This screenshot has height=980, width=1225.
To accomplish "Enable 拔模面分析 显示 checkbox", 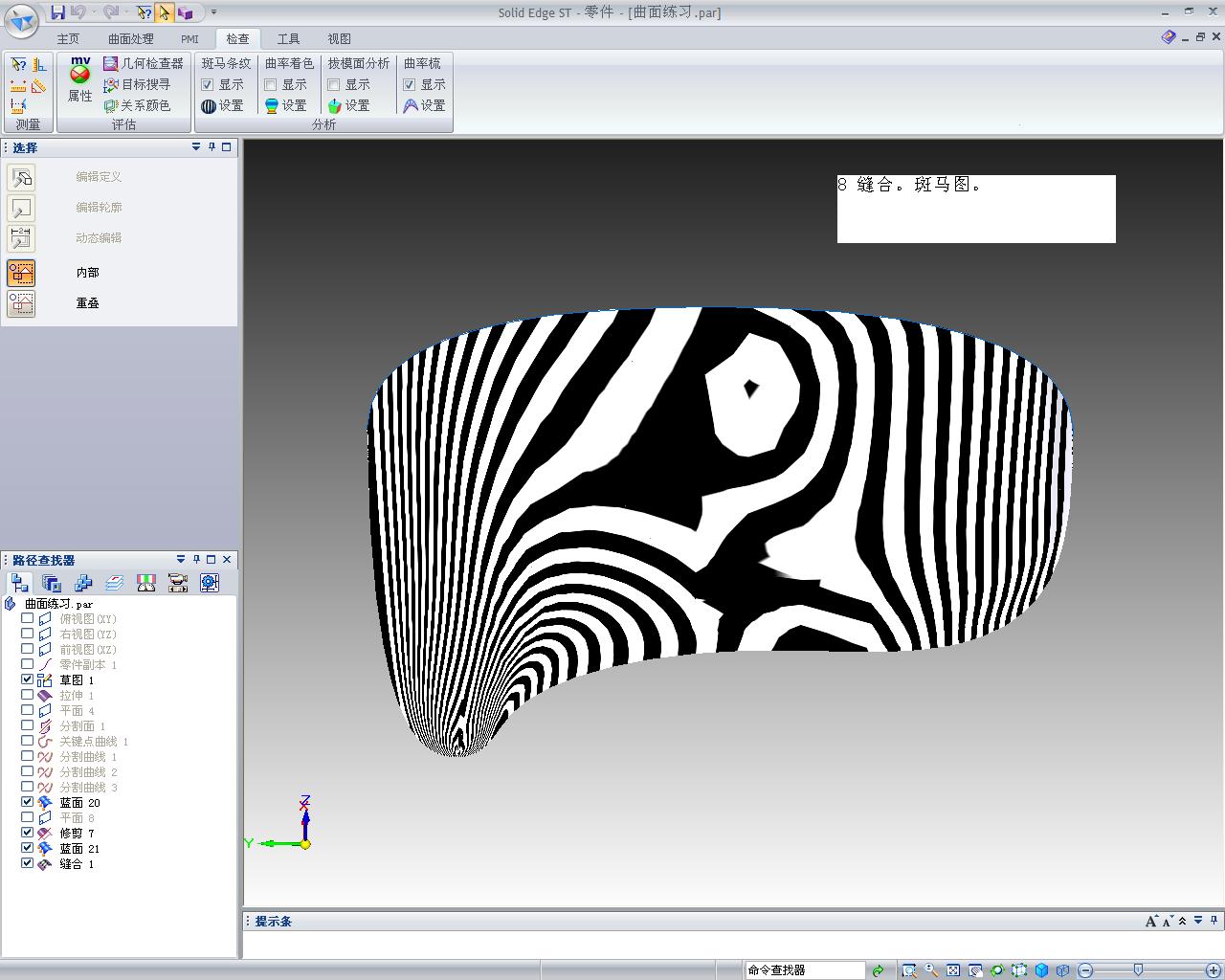I will click(x=334, y=84).
